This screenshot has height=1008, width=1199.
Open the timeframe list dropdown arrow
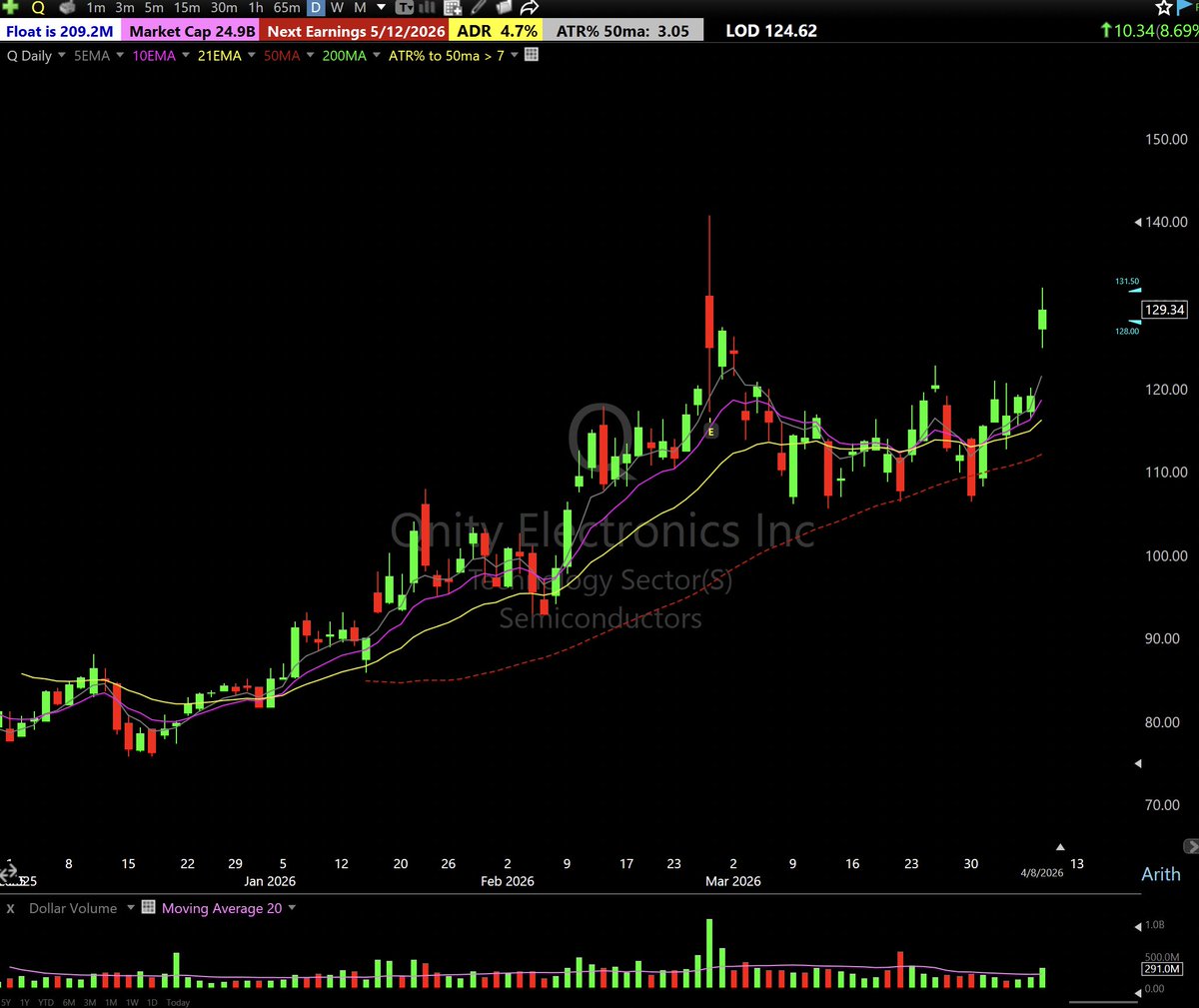381,8
